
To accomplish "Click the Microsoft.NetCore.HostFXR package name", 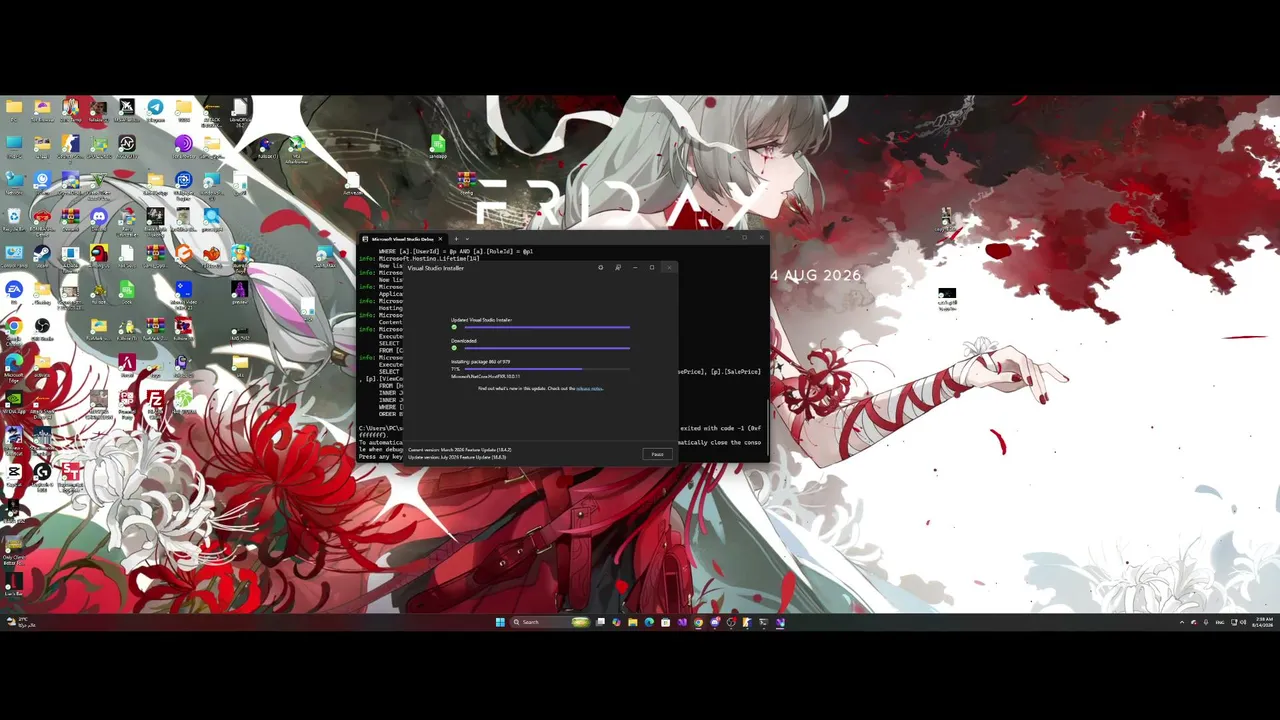I will tap(485, 376).
